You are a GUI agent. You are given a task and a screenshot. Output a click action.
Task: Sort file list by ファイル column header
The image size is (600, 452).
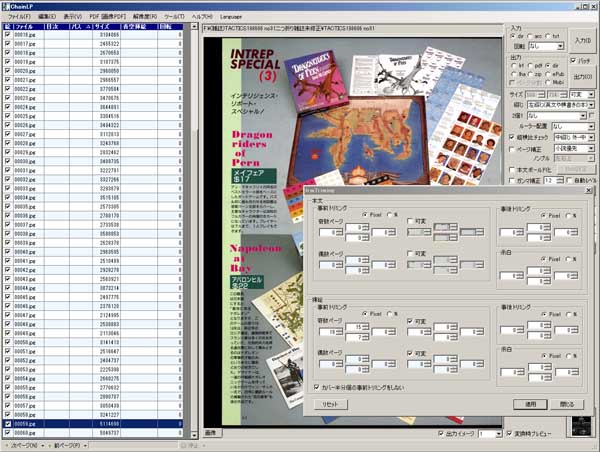29,27
